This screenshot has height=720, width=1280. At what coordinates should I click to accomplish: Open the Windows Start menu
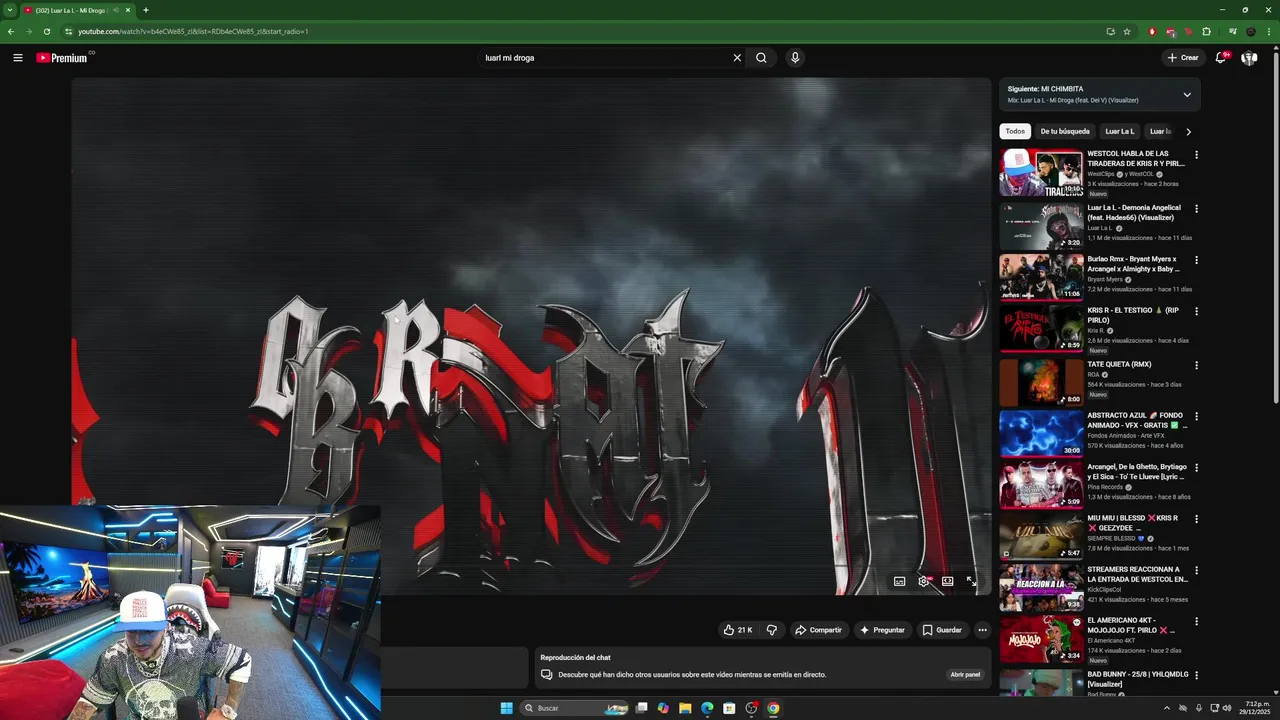coord(507,708)
